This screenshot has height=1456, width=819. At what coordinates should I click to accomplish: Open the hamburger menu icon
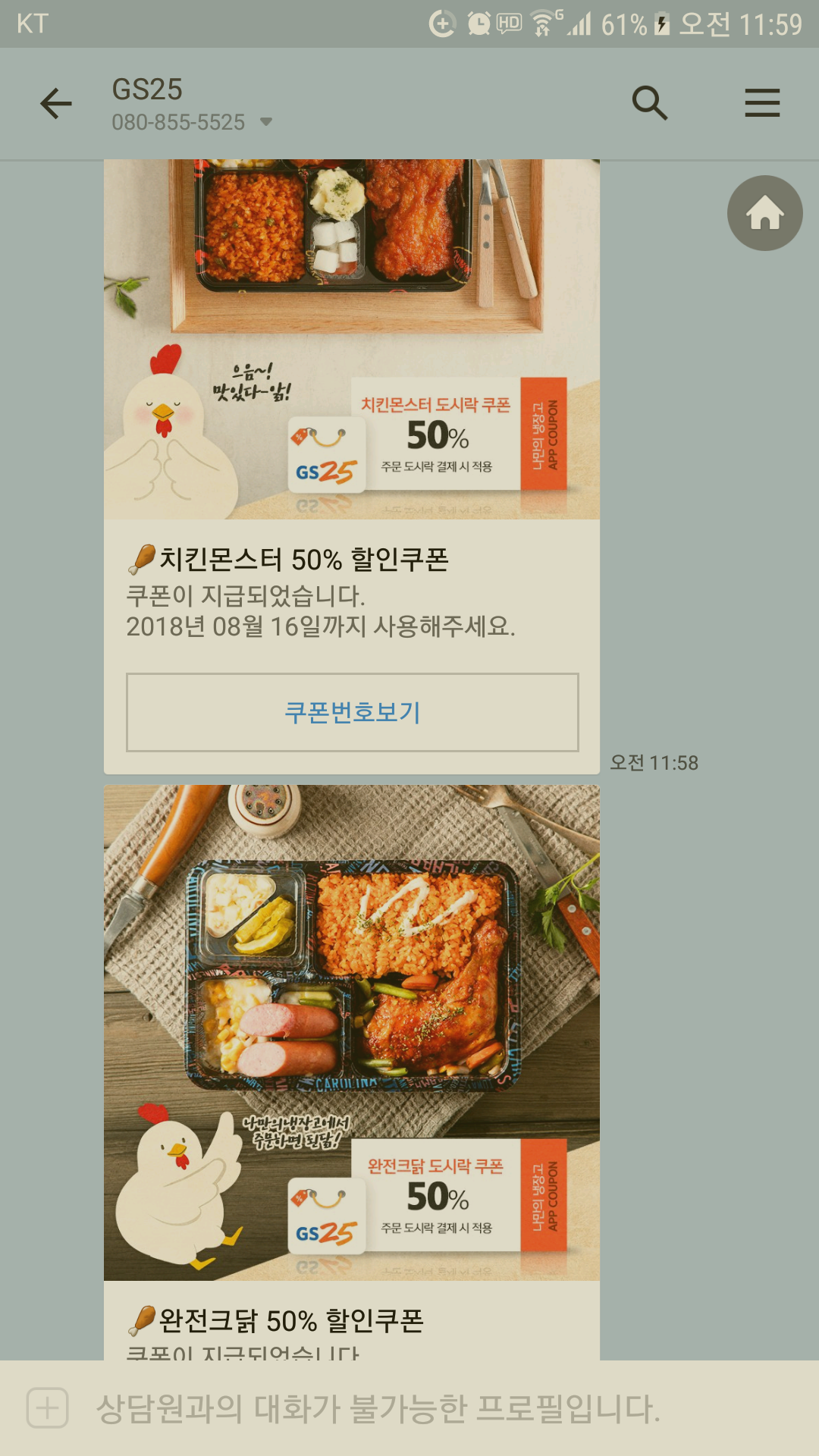pos(762,103)
